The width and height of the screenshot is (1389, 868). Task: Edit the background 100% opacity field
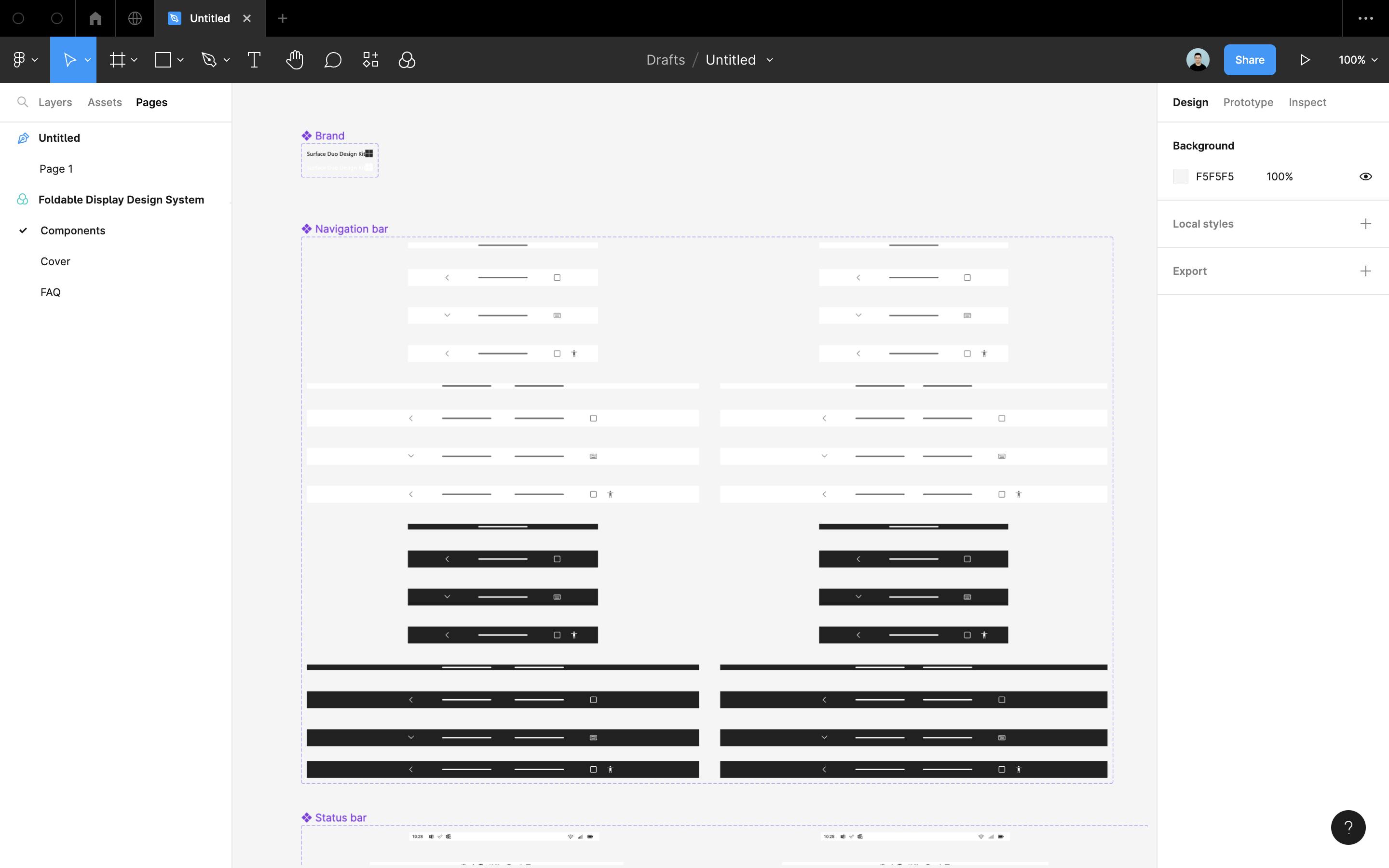(1280, 176)
